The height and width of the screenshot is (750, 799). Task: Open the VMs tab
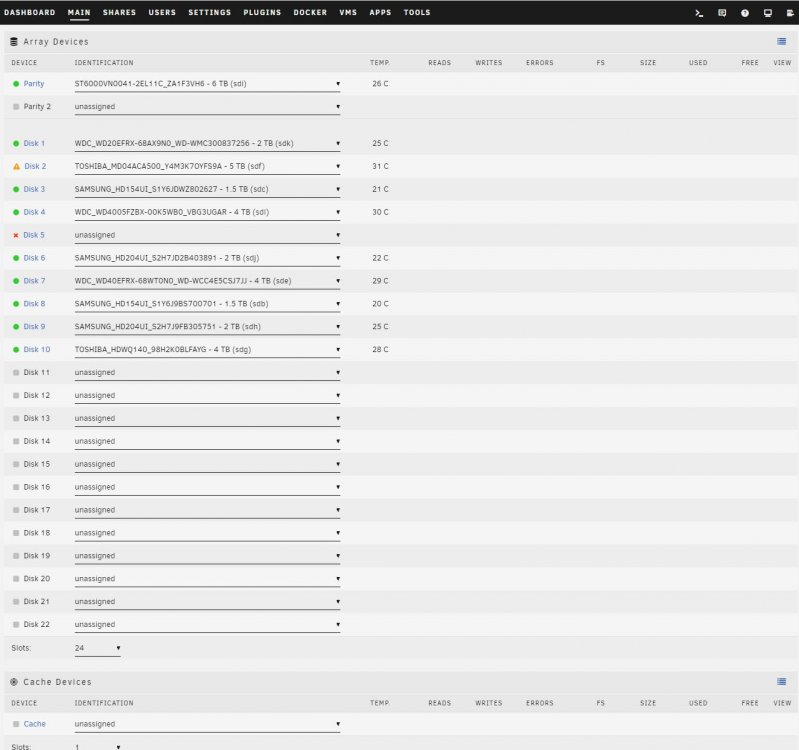click(x=348, y=12)
